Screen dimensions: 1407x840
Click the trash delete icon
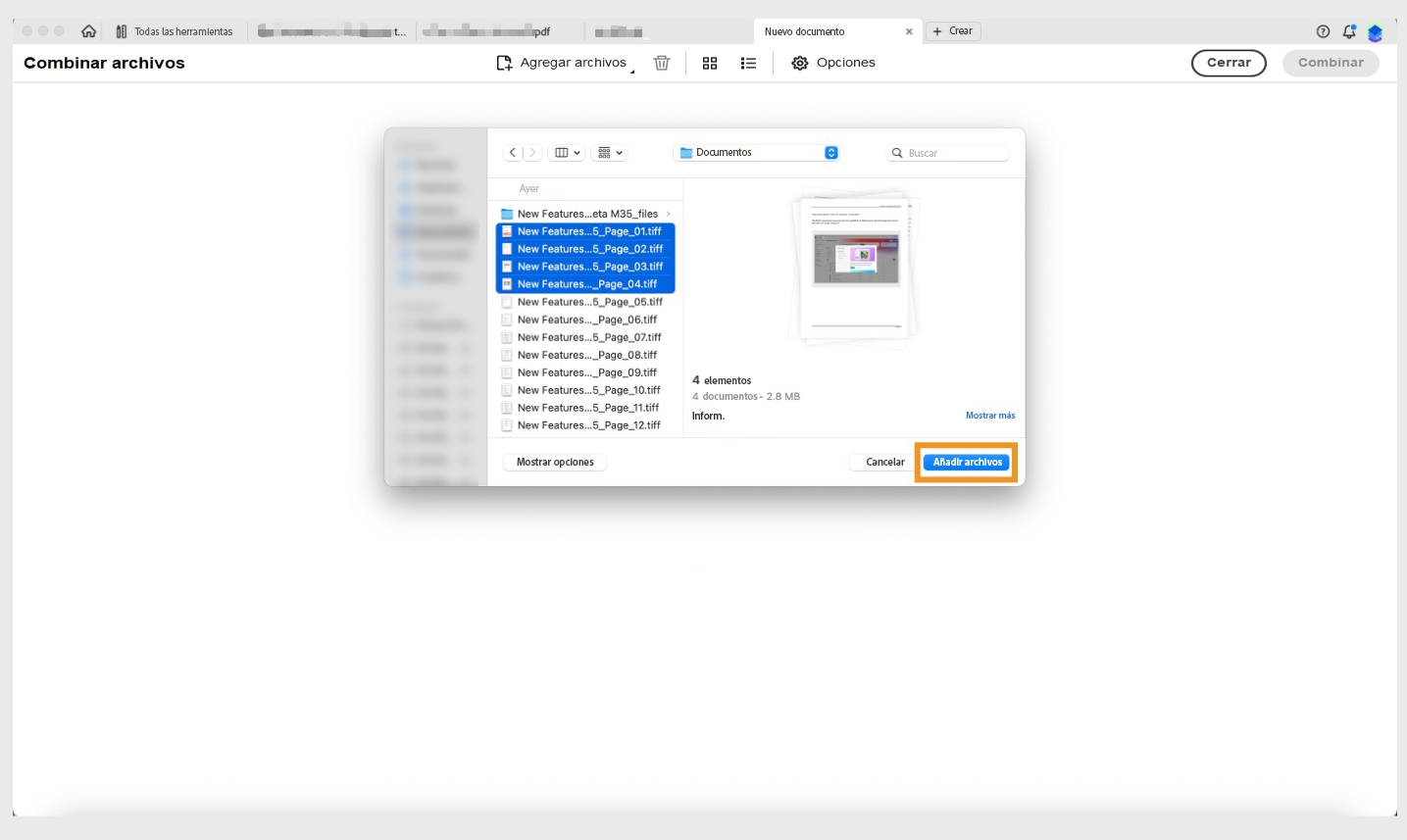pos(662,63)
